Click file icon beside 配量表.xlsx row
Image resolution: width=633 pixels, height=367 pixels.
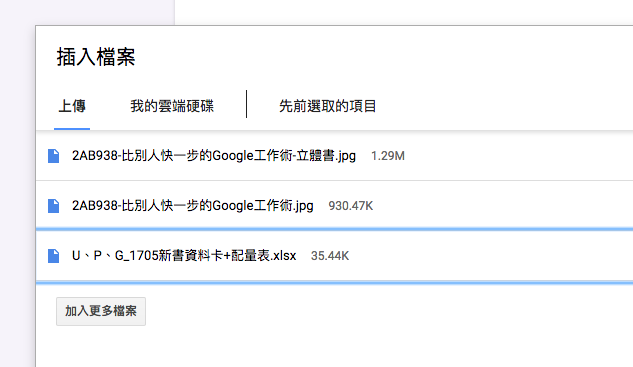(x=53, y=256)
